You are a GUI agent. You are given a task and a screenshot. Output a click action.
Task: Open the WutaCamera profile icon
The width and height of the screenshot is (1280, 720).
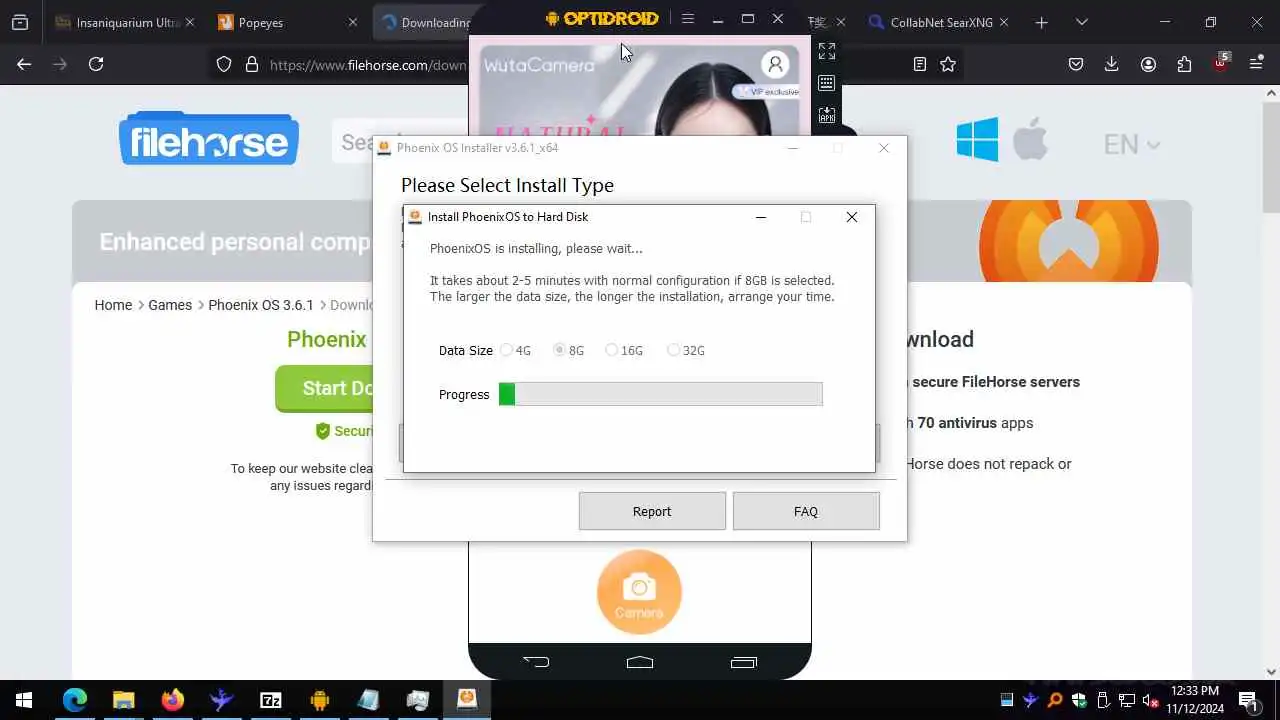[x=775, y=64]
